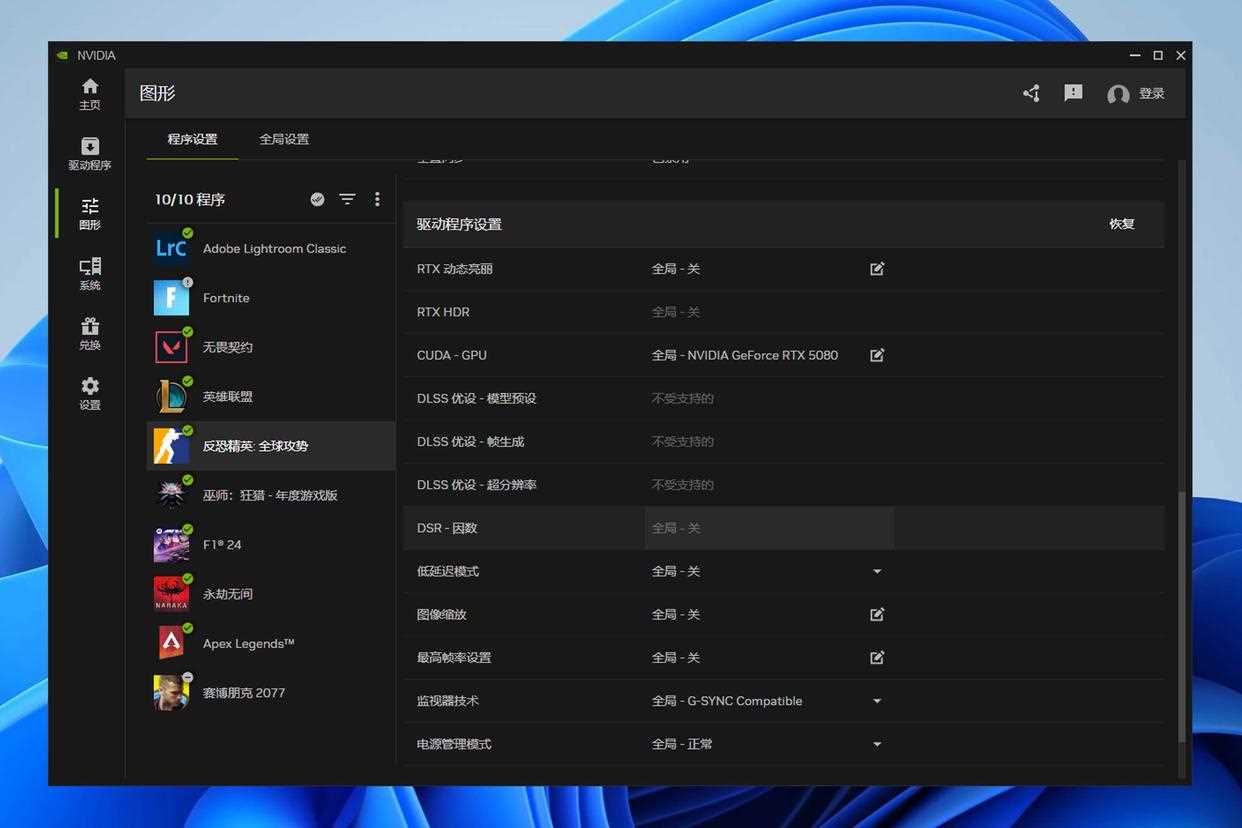The width and height of the screenshot is (1242, 828).
Task: Expand the 电源管理模式 dropdown
Action: pos(877,744)
